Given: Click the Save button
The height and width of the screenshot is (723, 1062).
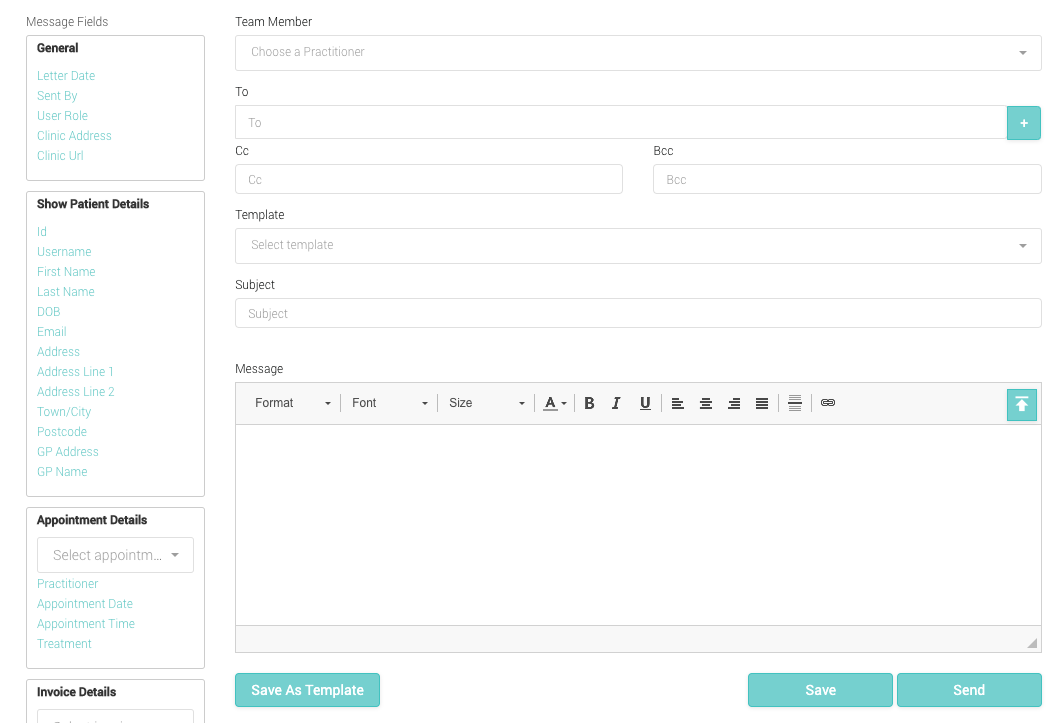Looking at the screenshot, I should click(x=820, y=690).
